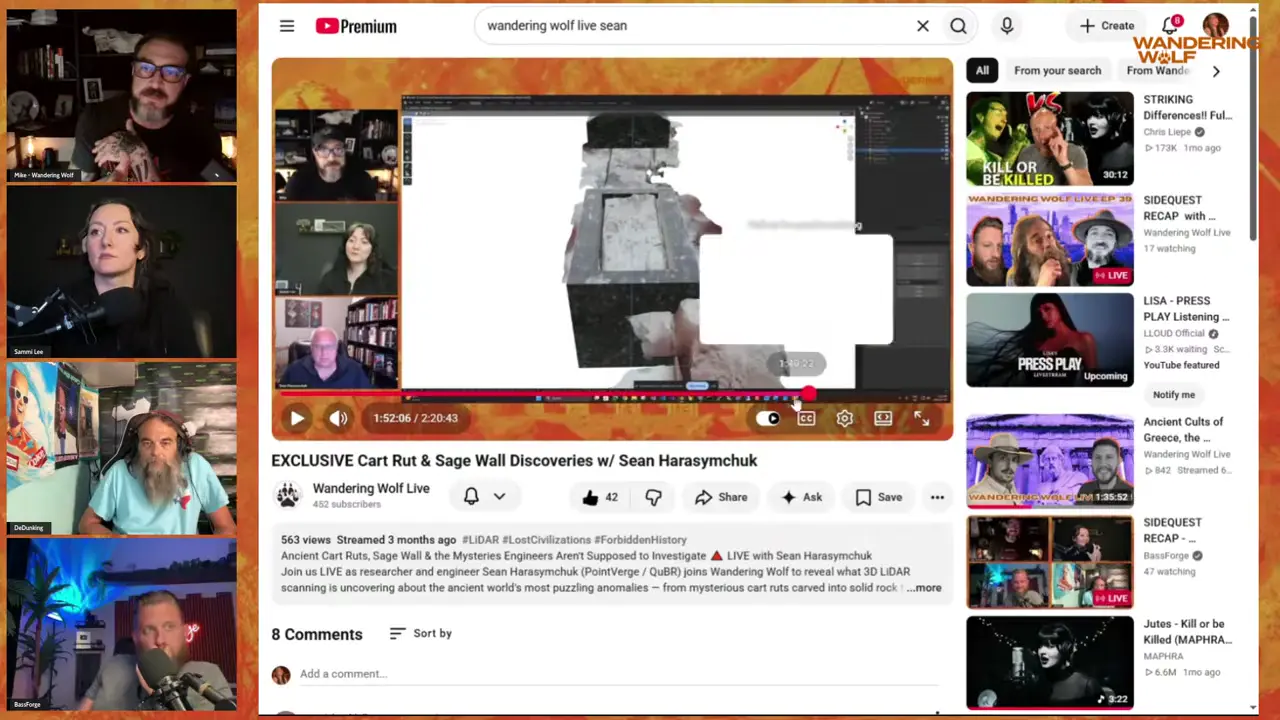Open the Wandering Wolf Live channel name
Viewport: 1280px width, 720px height.
pos(371,488)
